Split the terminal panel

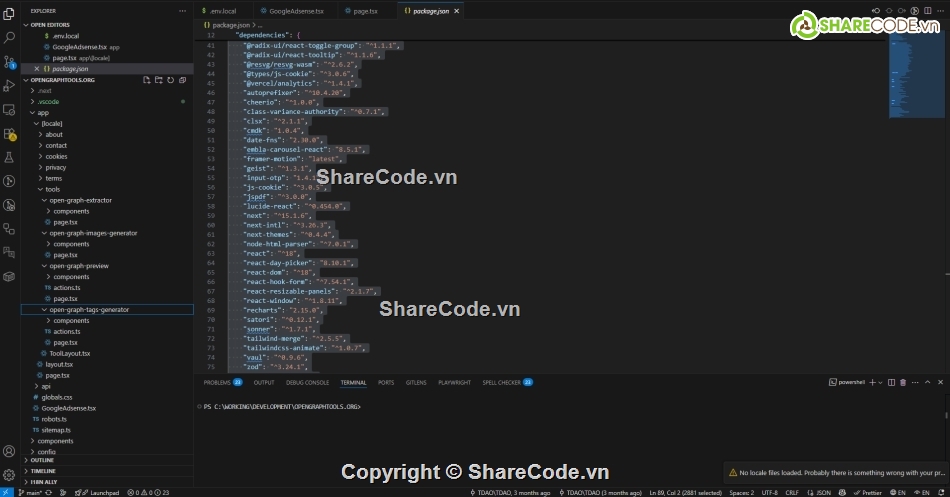891,382
